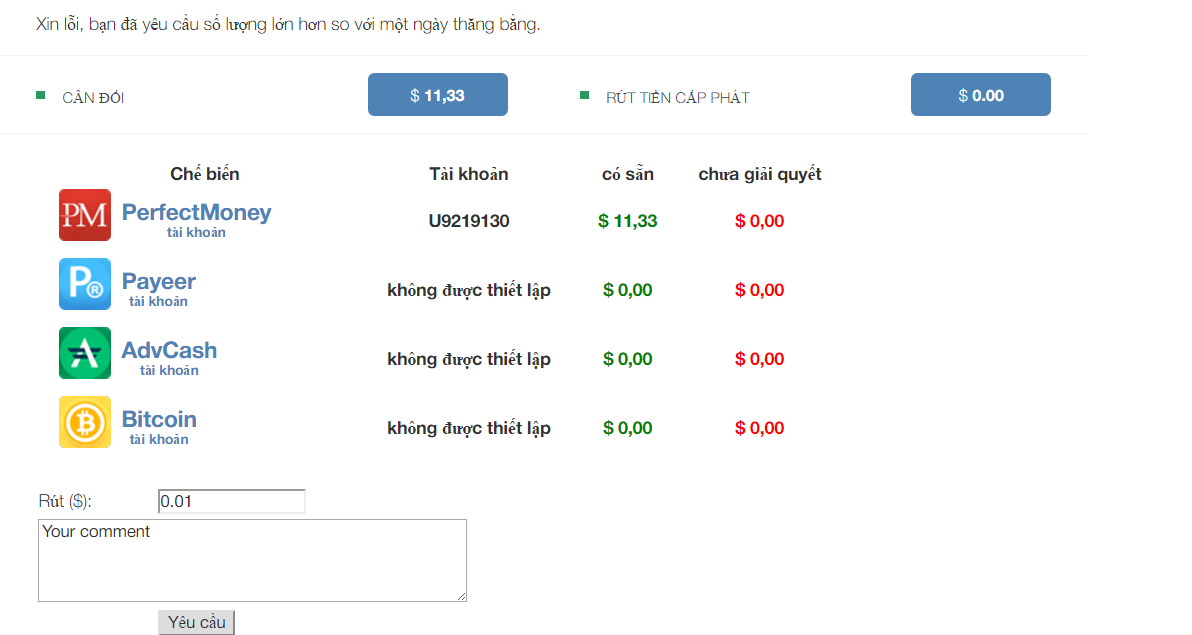Open the Bitcoin account link
The width and height of the screenshot is (1192, 635).
click(159, 420)
